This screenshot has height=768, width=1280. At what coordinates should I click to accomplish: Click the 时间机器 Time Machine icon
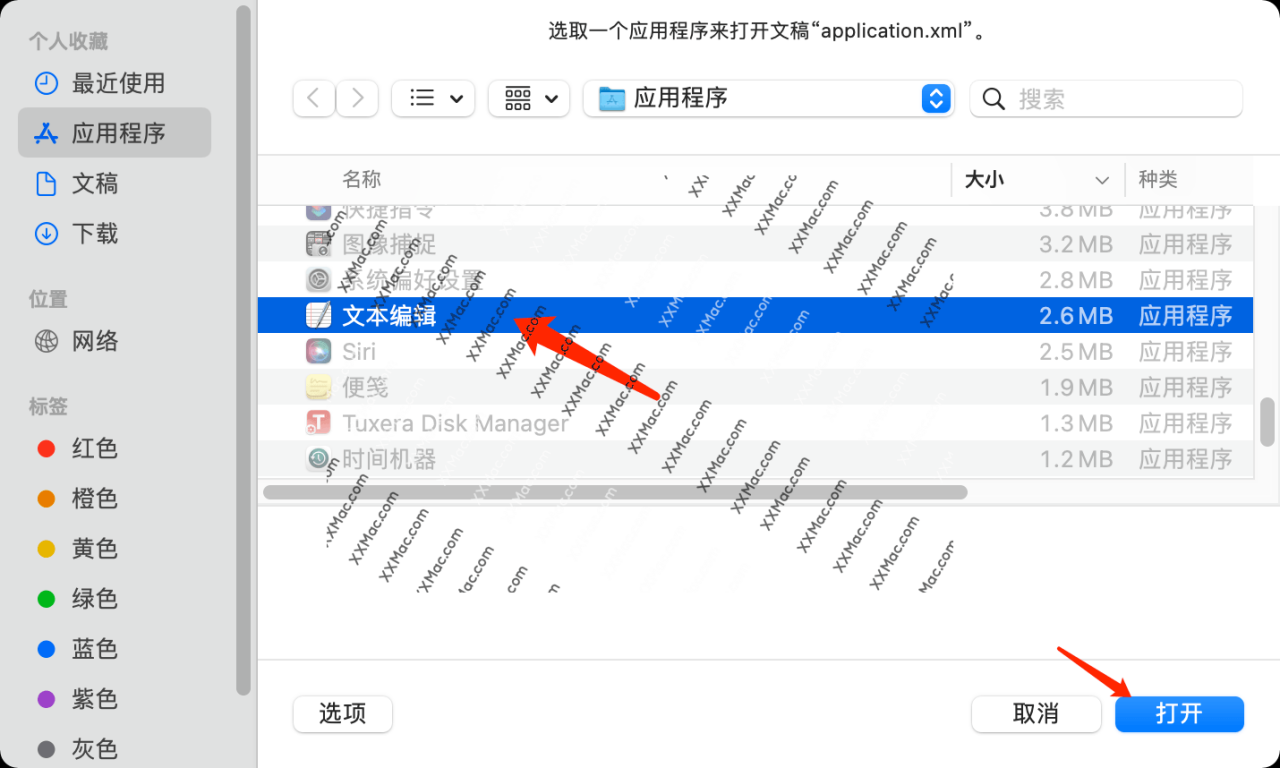[318, 459]
